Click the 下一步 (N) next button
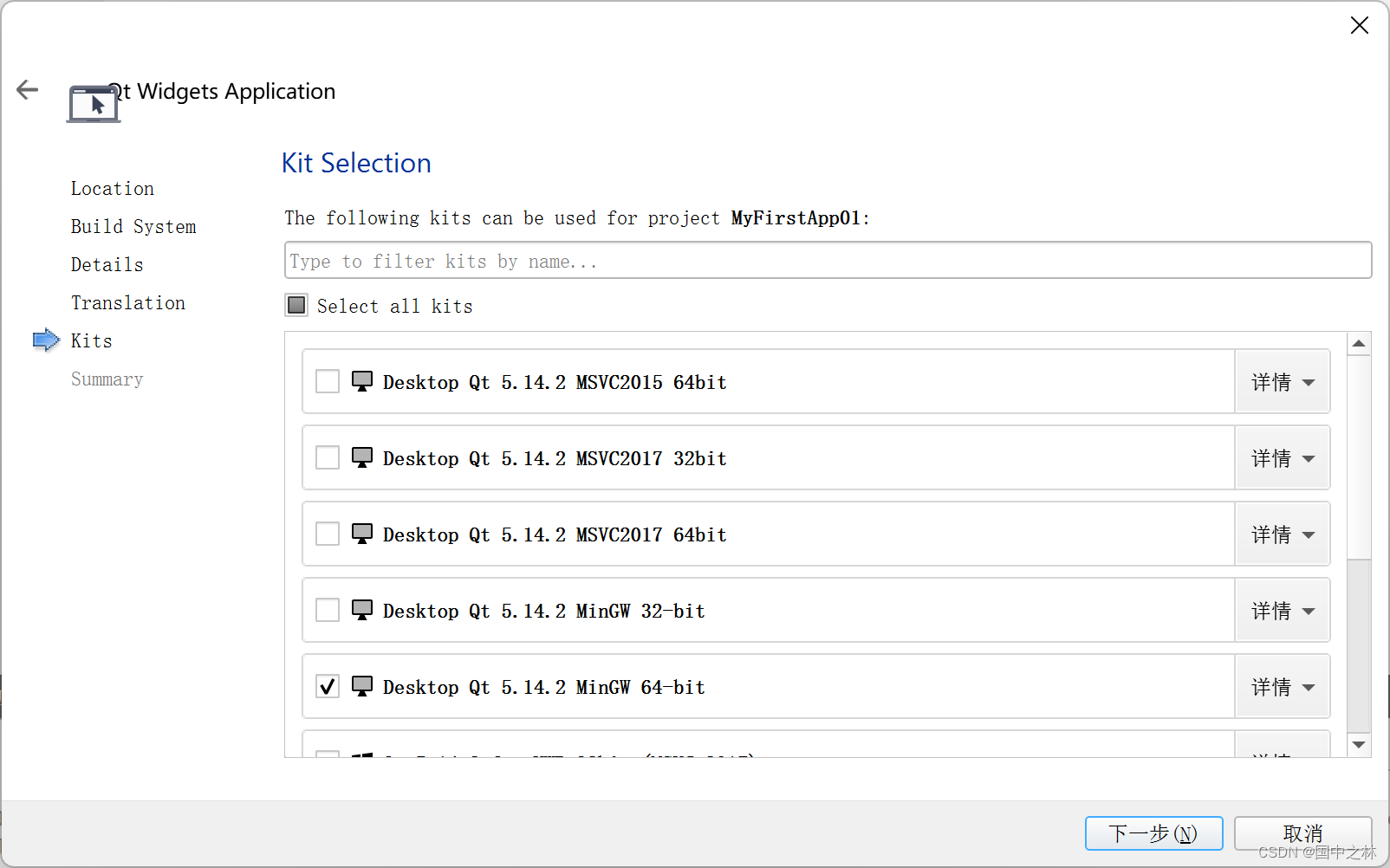1390x868 pixels. (1153, 833)
